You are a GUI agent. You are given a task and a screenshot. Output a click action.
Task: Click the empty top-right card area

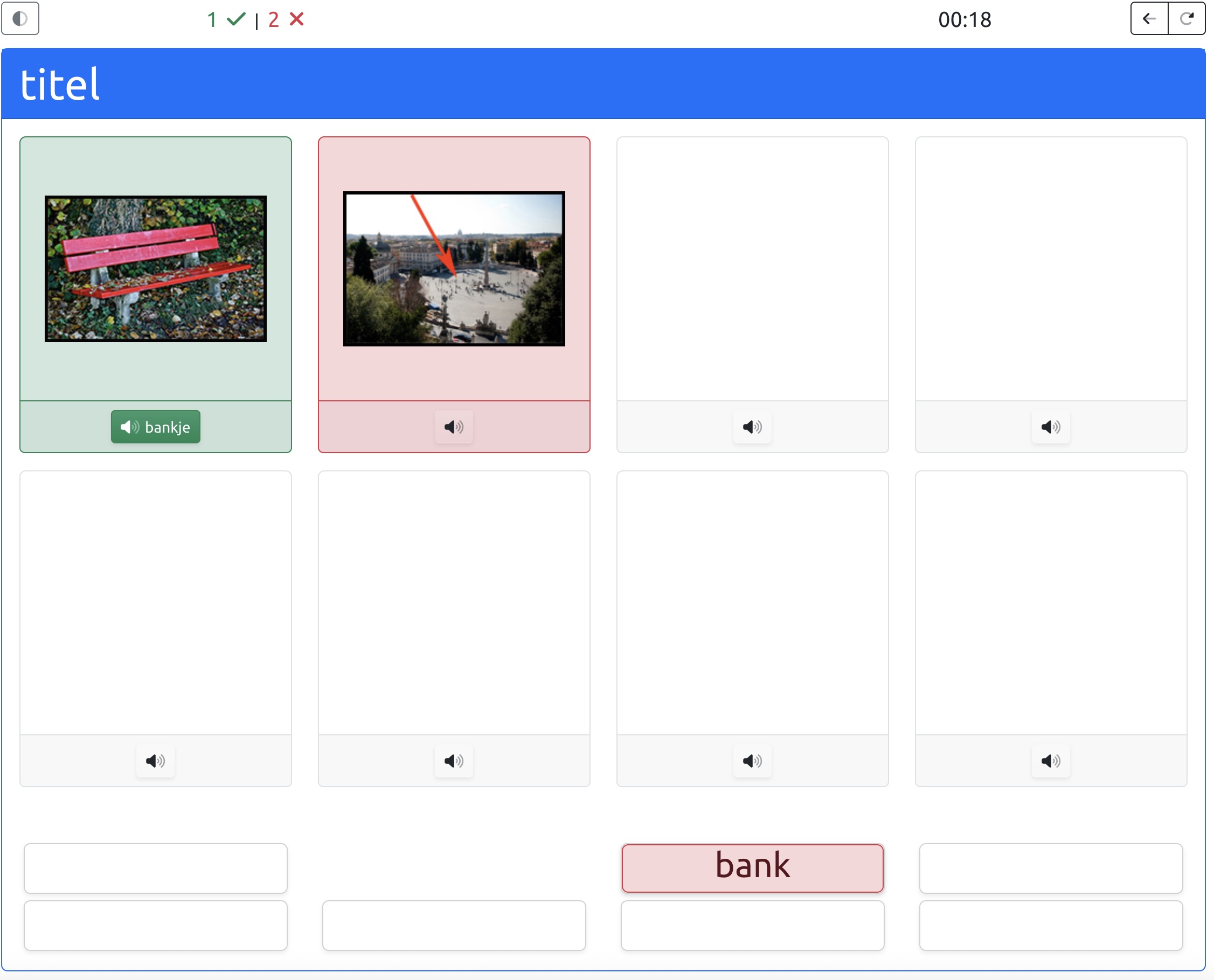coord(1050,269)
